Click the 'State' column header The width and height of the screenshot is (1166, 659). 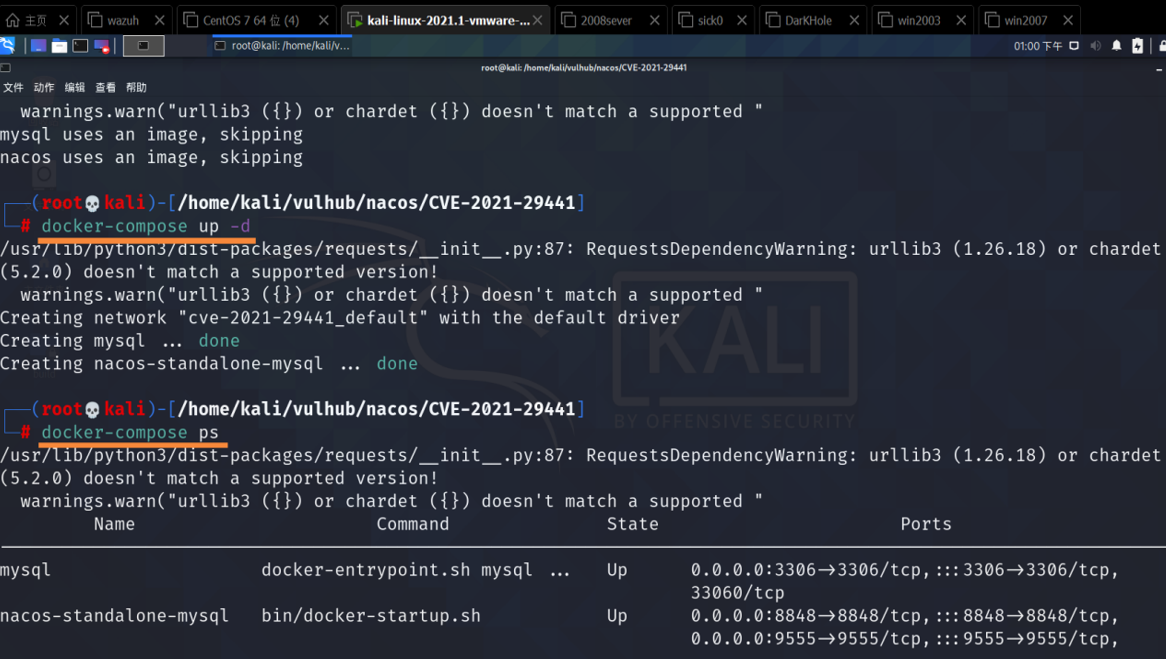[x=633, y=524]
